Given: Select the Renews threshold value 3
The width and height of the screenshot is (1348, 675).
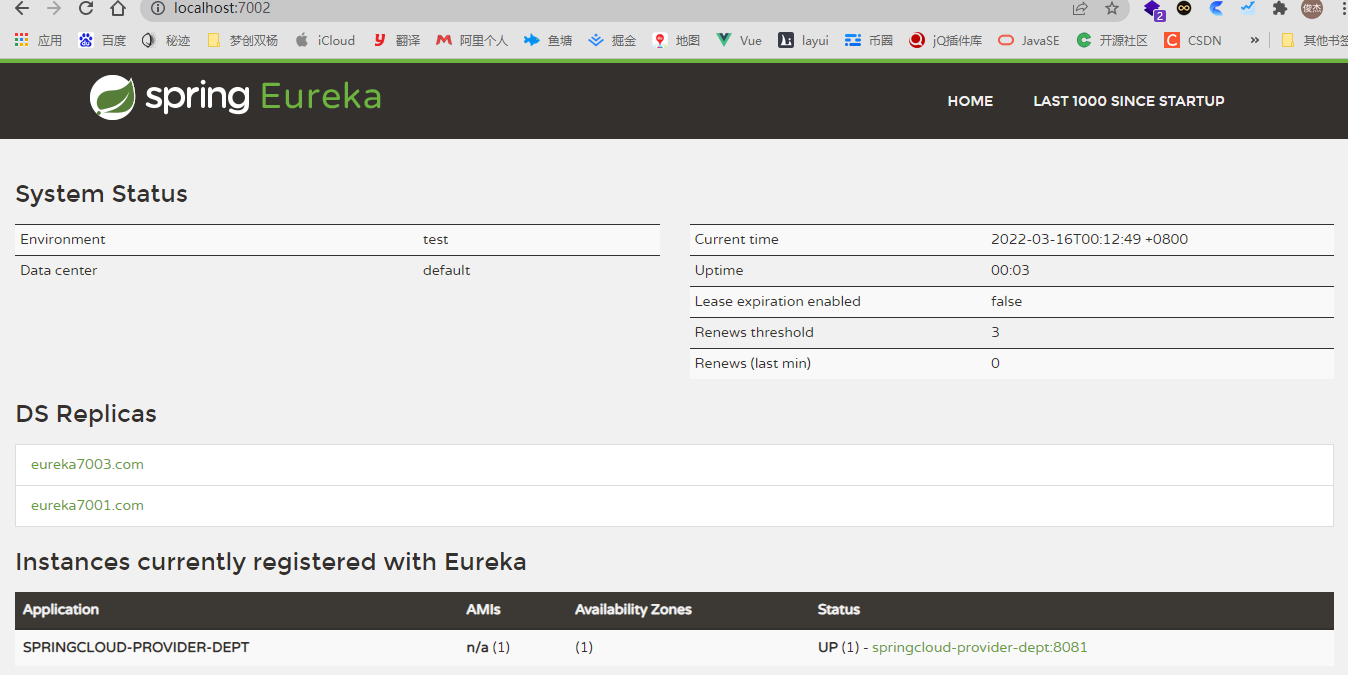Looking at the screenshot, I should [995, 332].
